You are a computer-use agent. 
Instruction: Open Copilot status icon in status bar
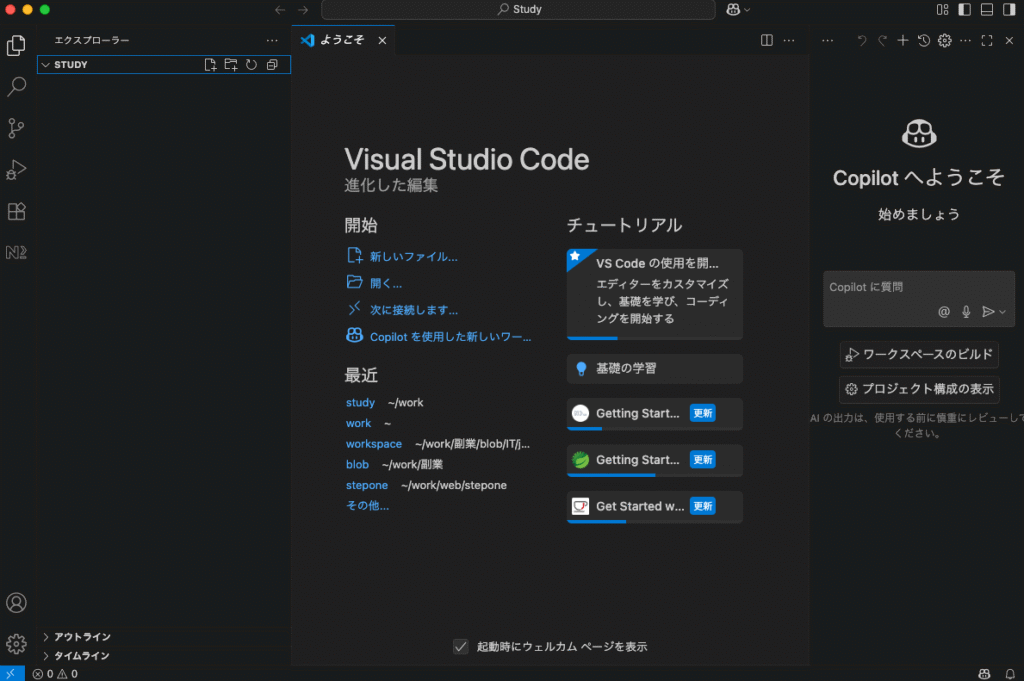[x=984, y=674]
